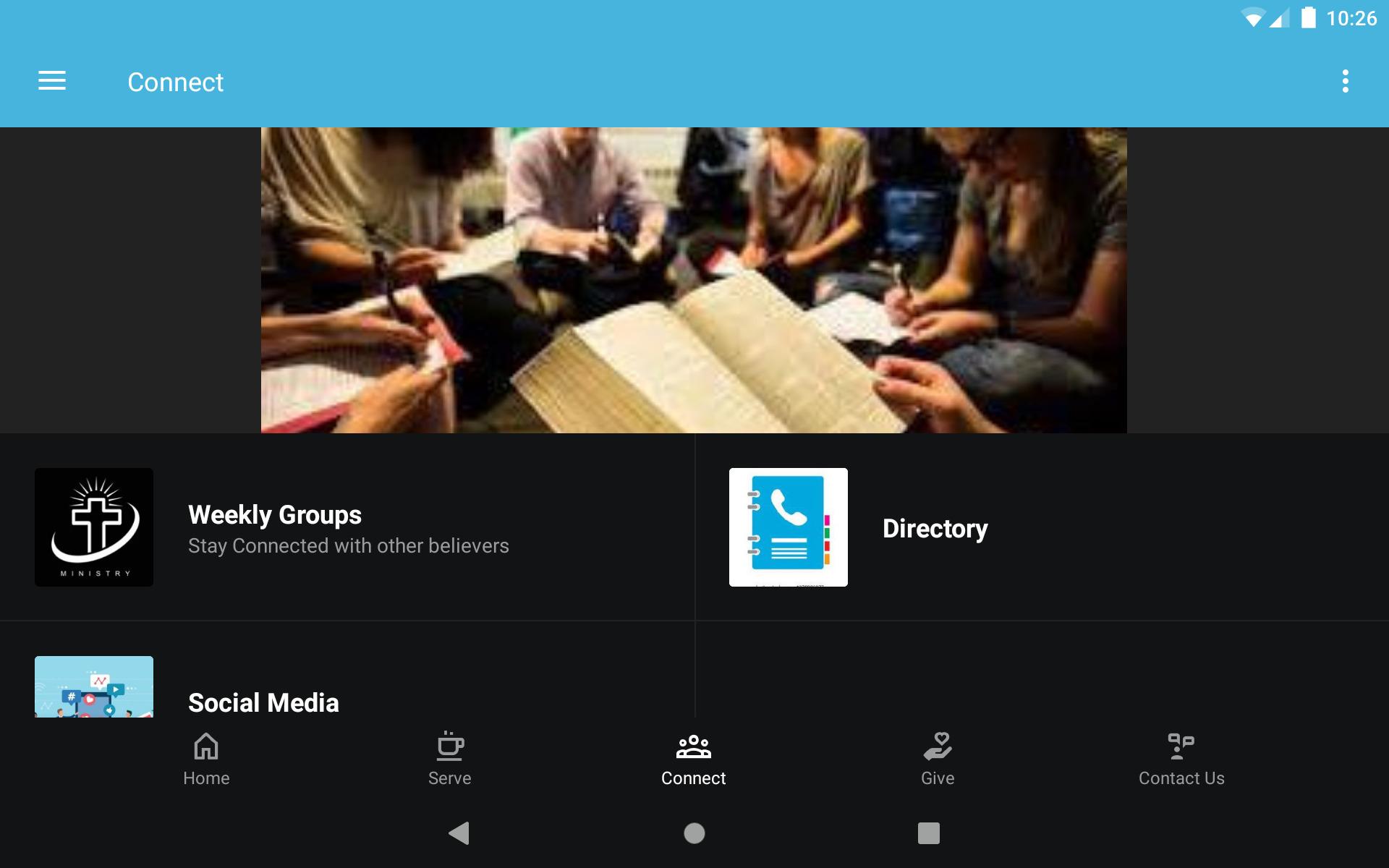Open the Directory entry label
Screen dimensions: 1389x868
click(935, 528)
